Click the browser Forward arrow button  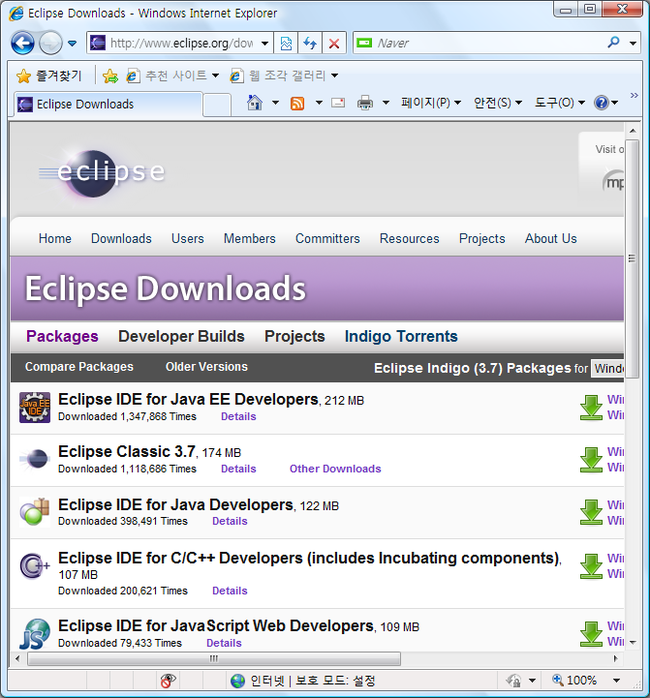[50, 43]
